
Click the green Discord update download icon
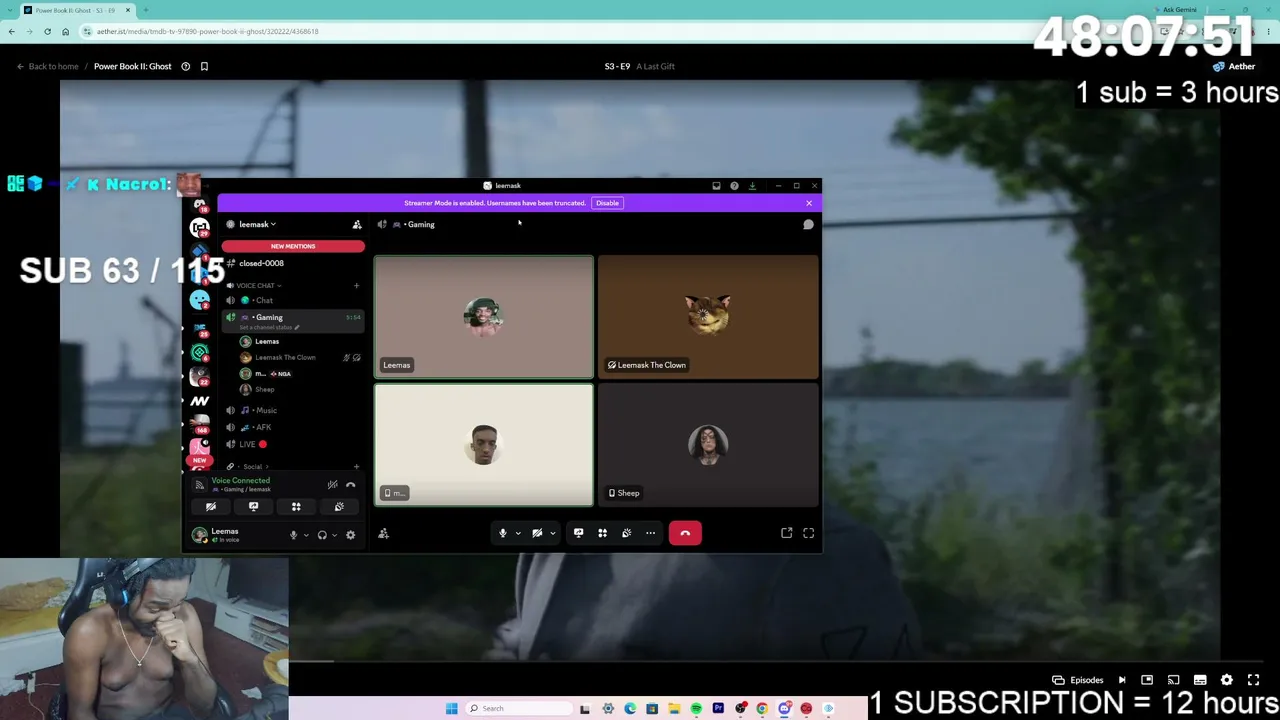pos(752,186)
